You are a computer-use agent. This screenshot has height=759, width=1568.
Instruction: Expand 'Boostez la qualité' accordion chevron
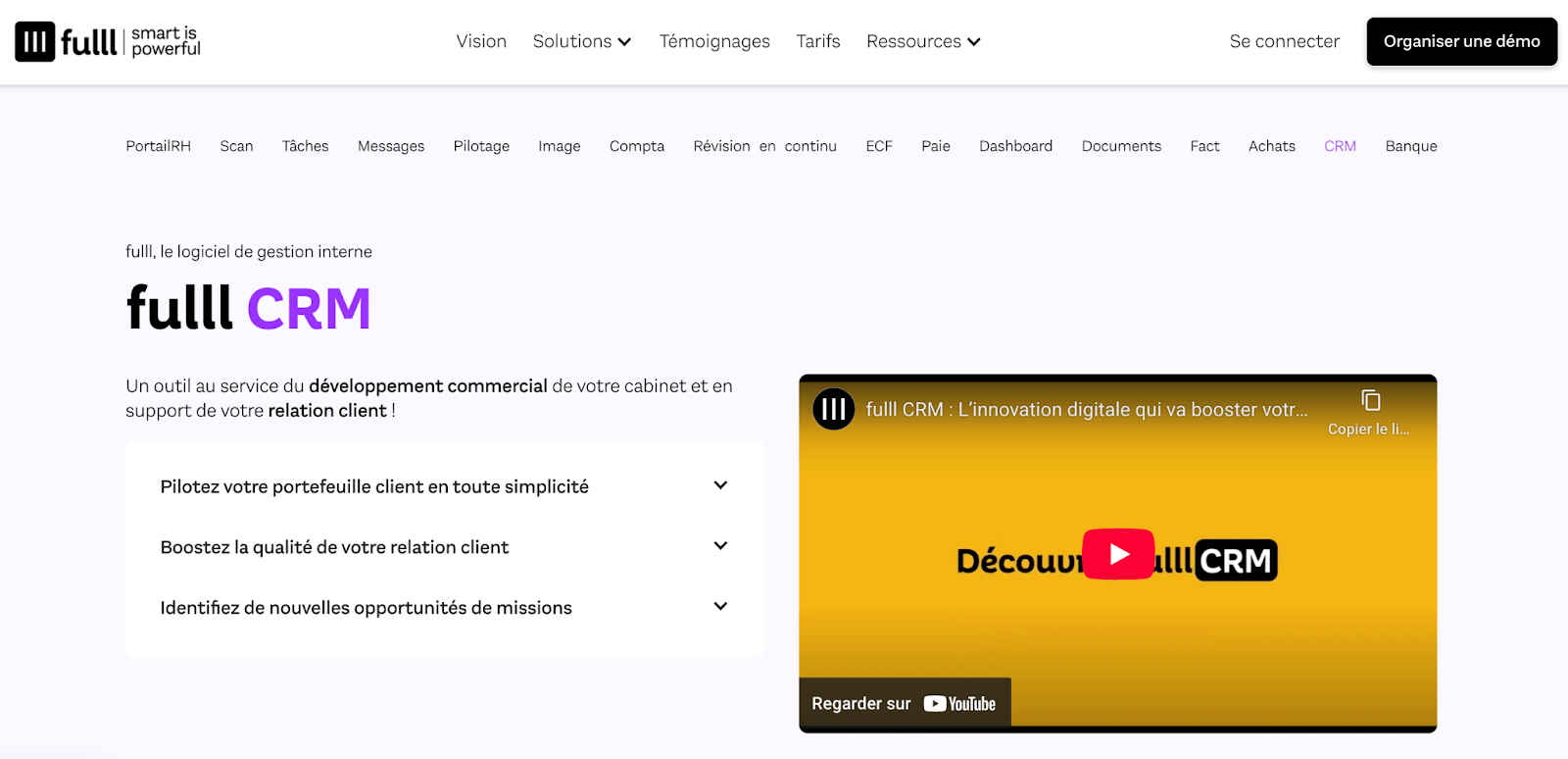(x=720, y=546)
